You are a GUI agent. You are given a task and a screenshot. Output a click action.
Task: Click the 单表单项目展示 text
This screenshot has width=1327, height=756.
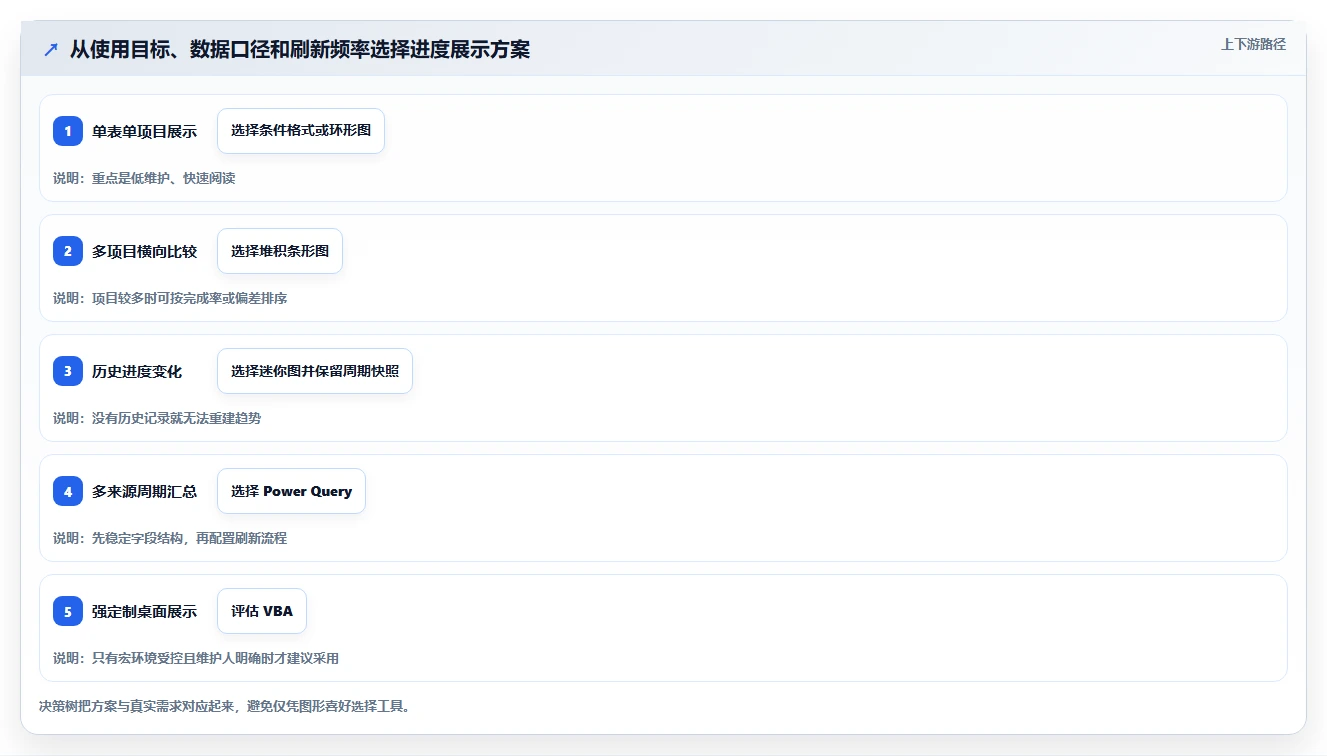144,131
